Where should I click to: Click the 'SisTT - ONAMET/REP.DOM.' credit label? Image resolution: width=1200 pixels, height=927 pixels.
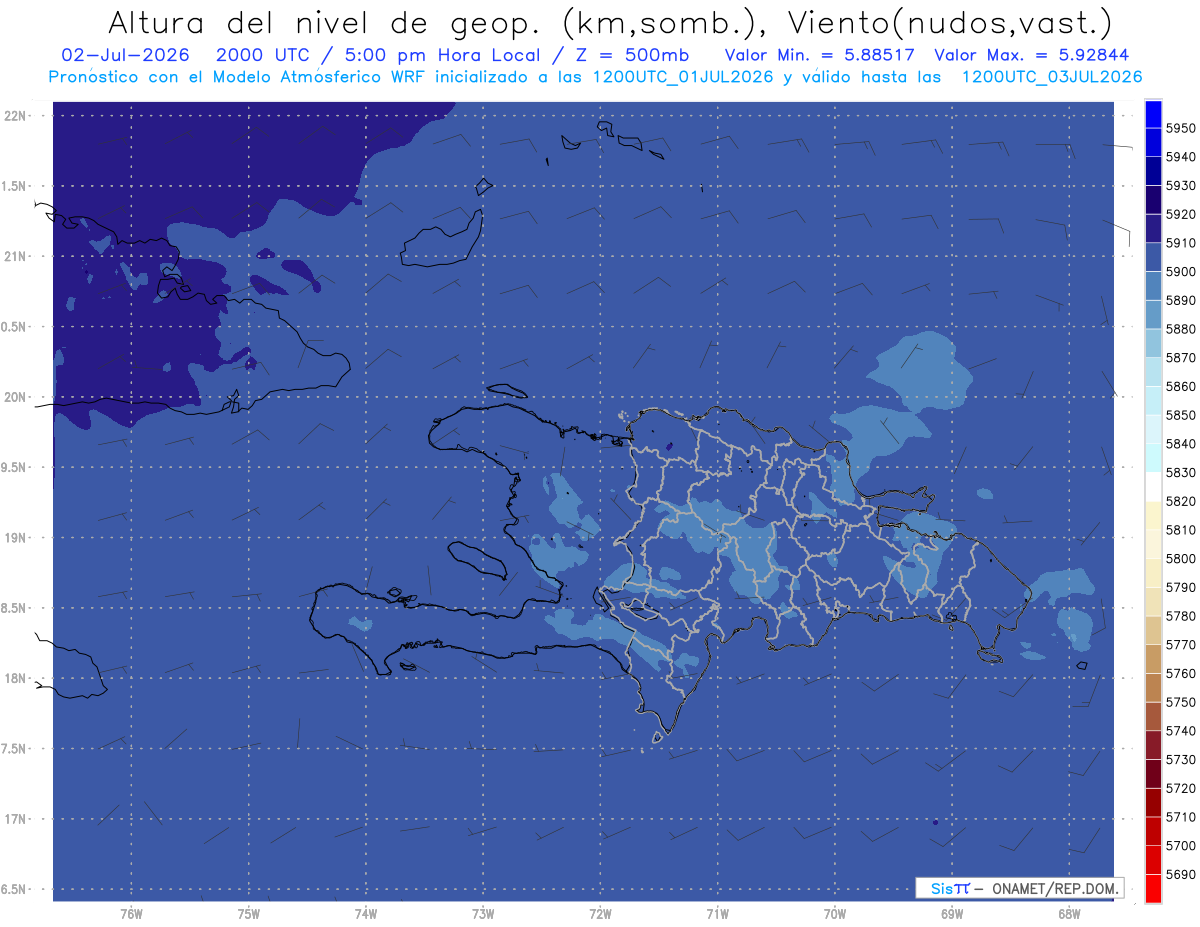pos(1019,888)
